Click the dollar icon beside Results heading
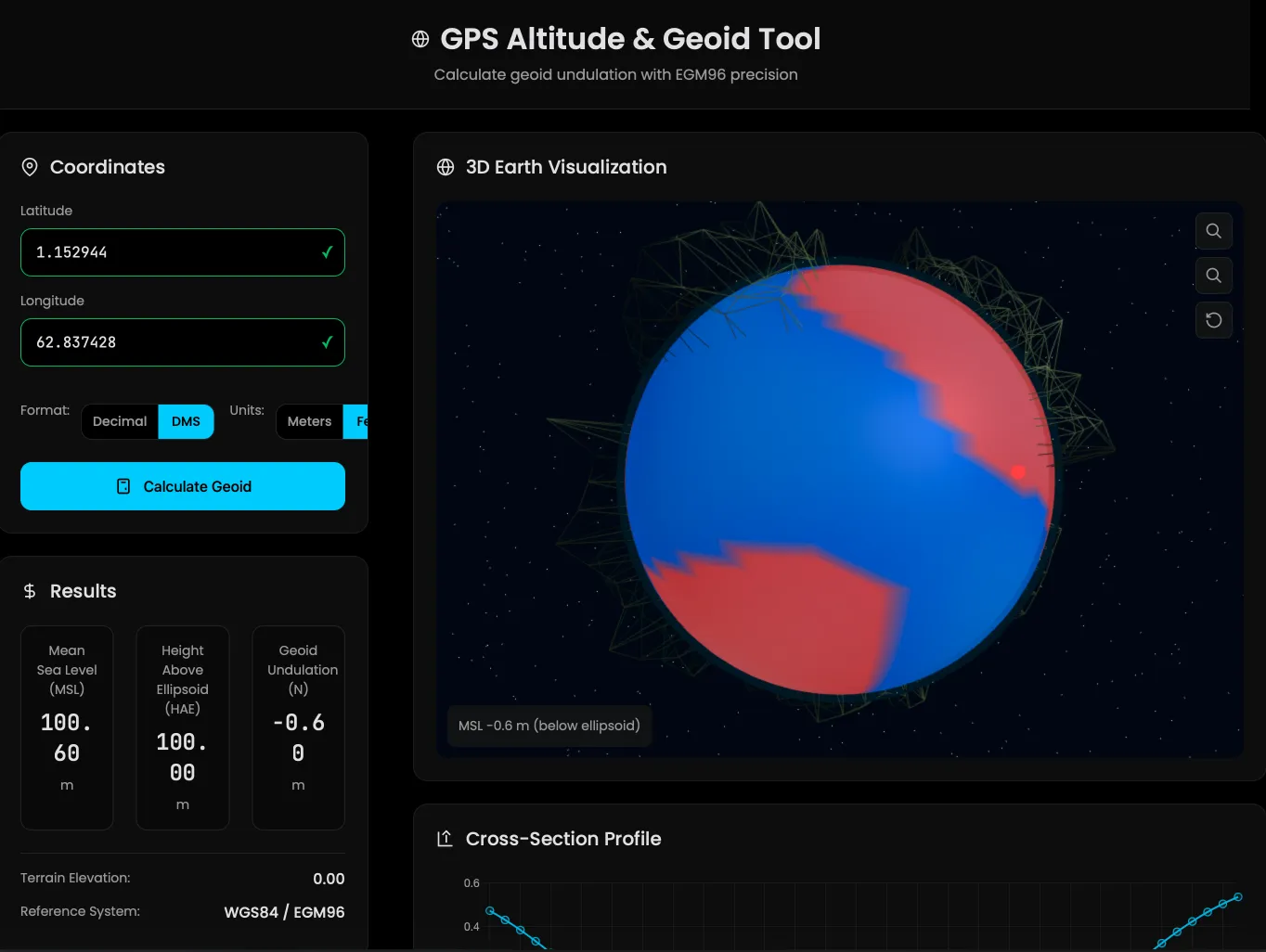 [x=30, y=591]
